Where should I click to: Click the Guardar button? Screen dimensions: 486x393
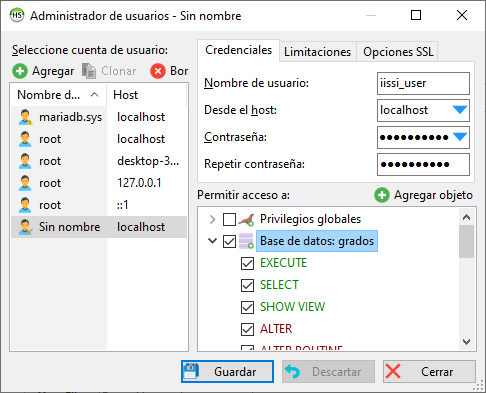(228, 371)
